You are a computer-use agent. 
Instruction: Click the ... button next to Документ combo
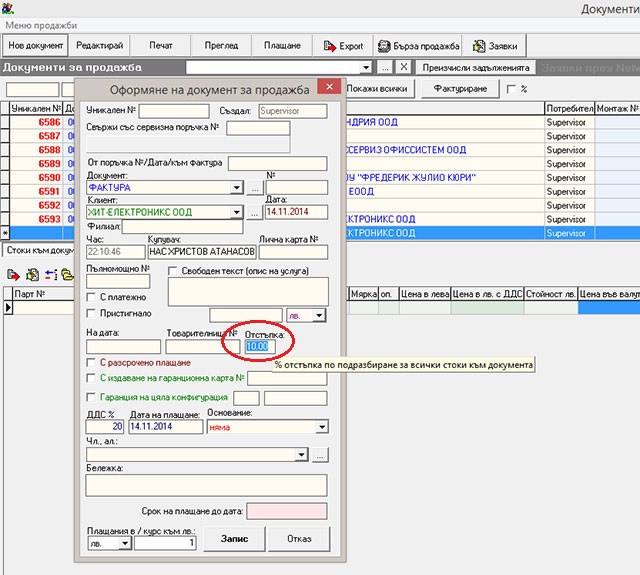pos(255,188)
